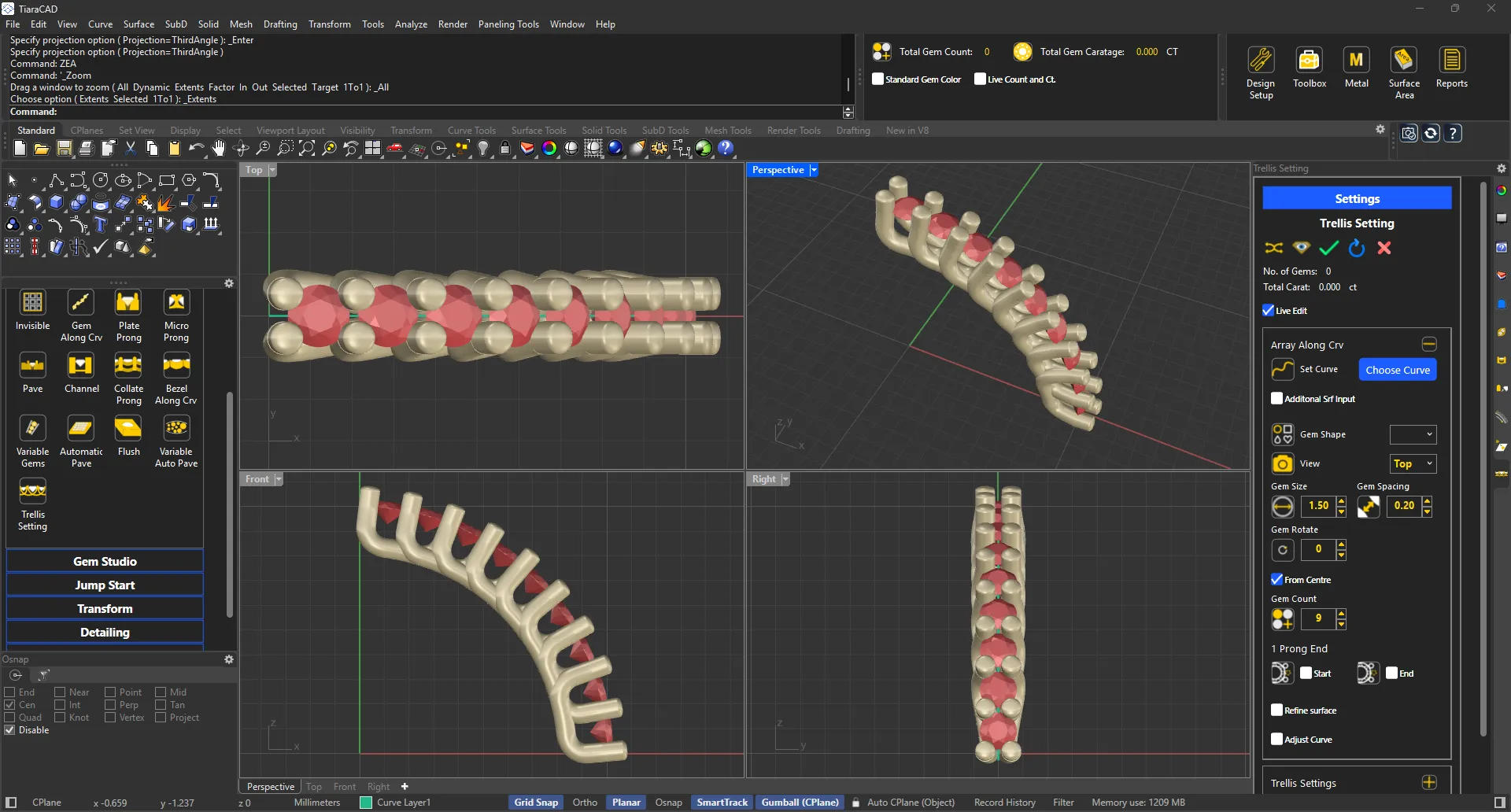1511x812 pixels.
Task: Toggle Standard Gem Color checkbox
Action: point(878,79)
